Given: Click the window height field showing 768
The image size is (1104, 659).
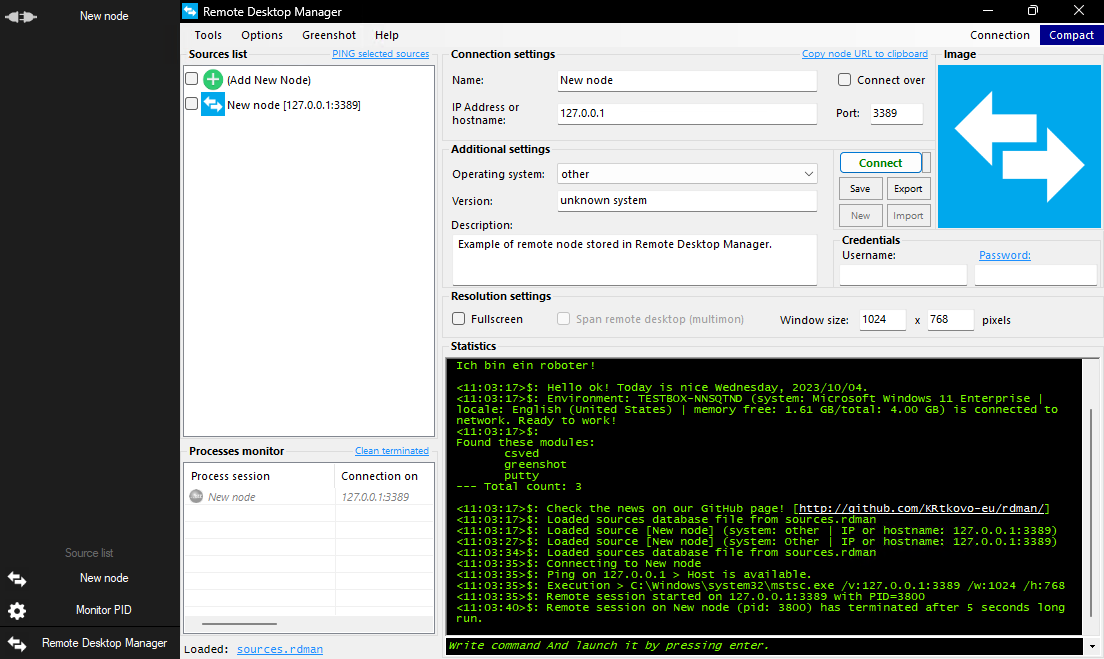Looking at the screenshot, I should pyautogui.click(x=951, y=320).
